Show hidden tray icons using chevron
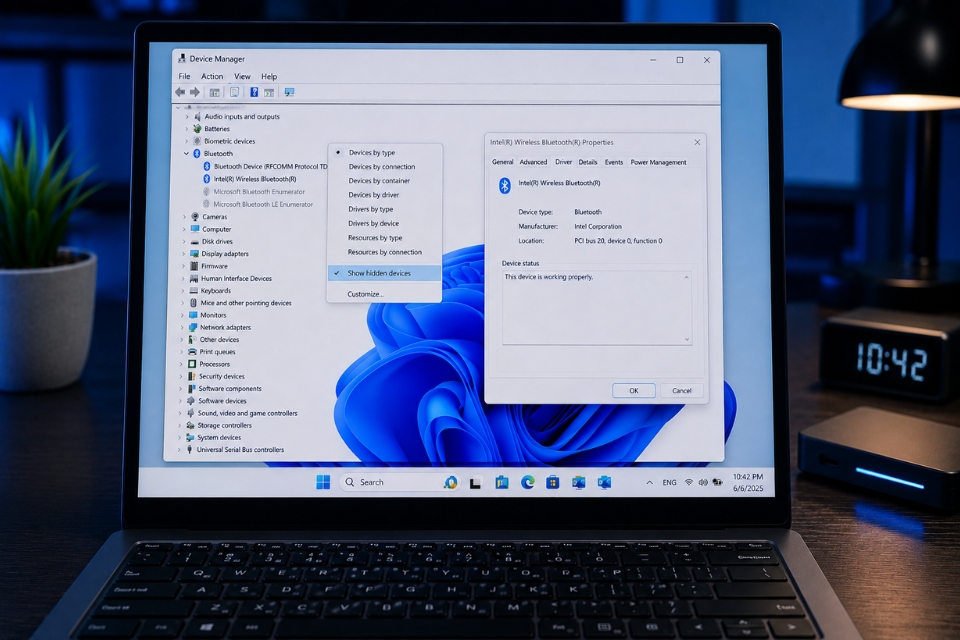The image size is (960, 640). click(650, 483)
